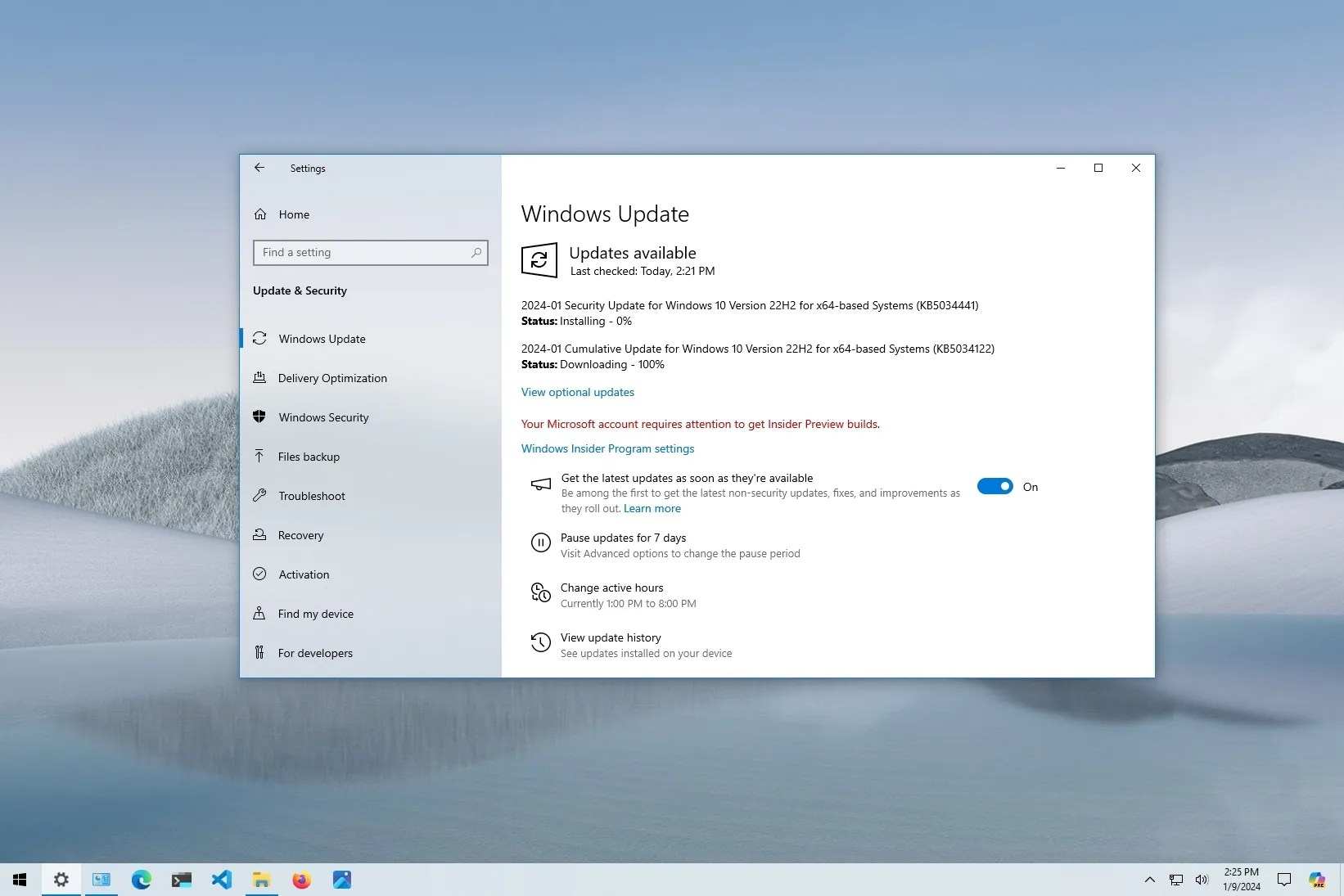Click the large Updates available refresh icon
Image resolution: width=1344 pixels, height=896 pixels.
(x=539, y=260)
